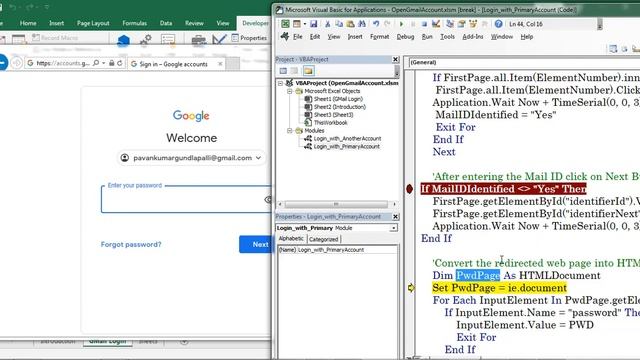Screen dimensions: 640x360
Task: Open the (General) object dropdown
Action: (524, 62)
